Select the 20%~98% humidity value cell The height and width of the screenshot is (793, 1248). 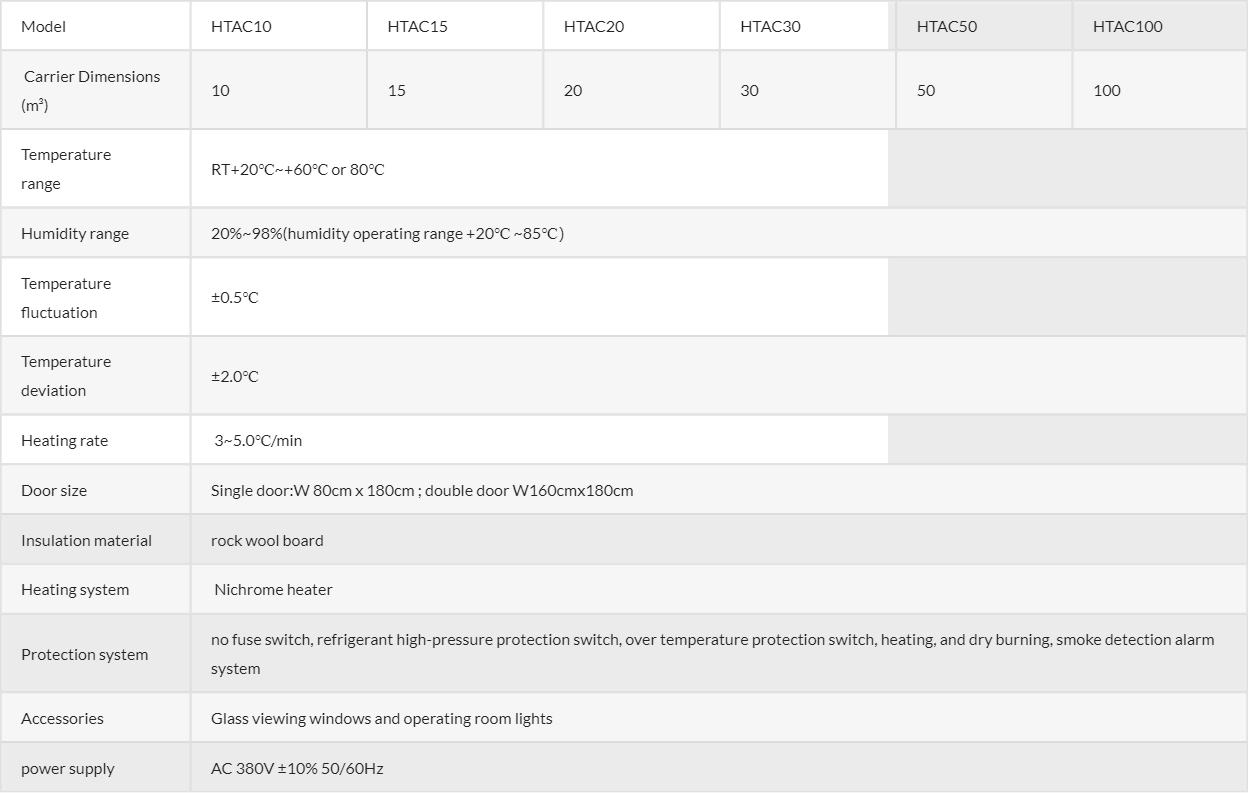coord(719,233)
